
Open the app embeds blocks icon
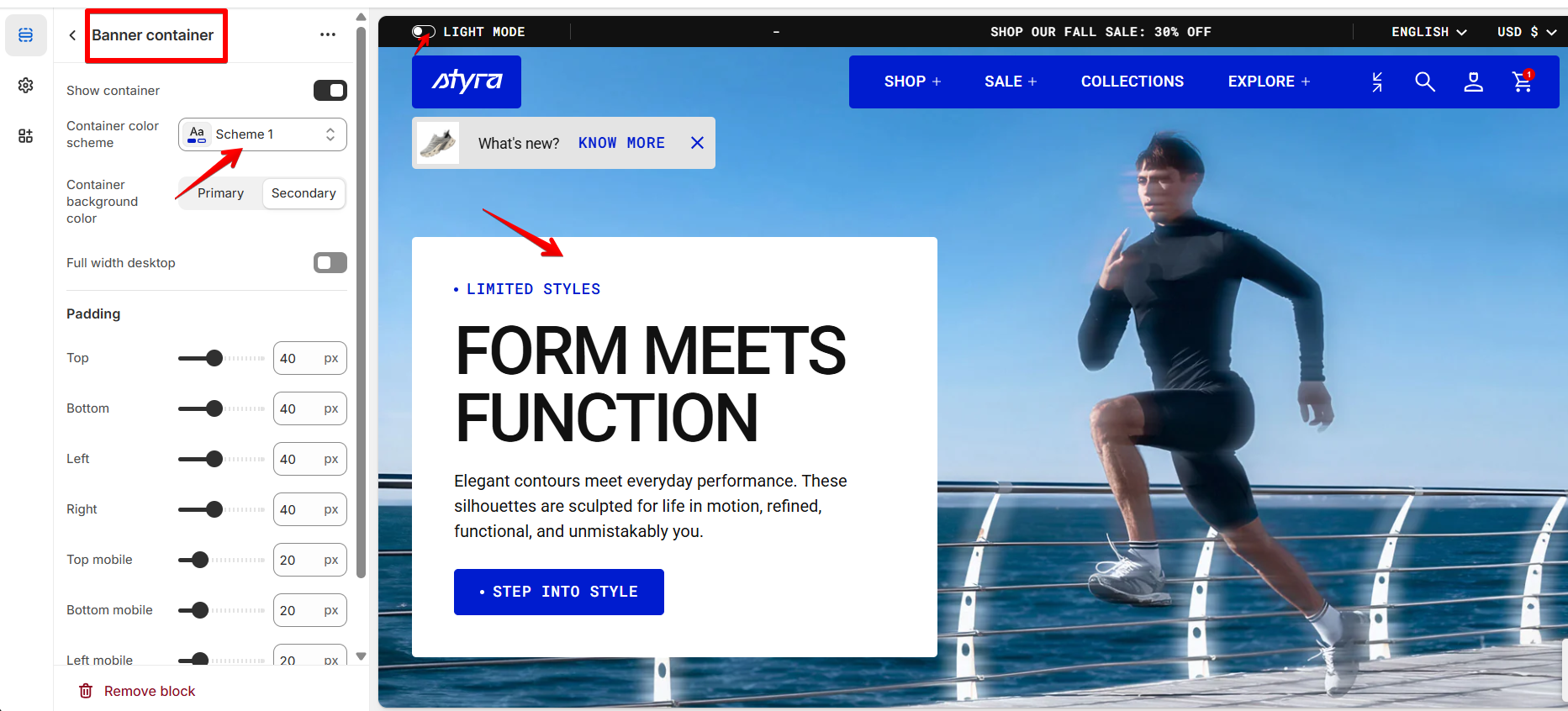point(25,136)
